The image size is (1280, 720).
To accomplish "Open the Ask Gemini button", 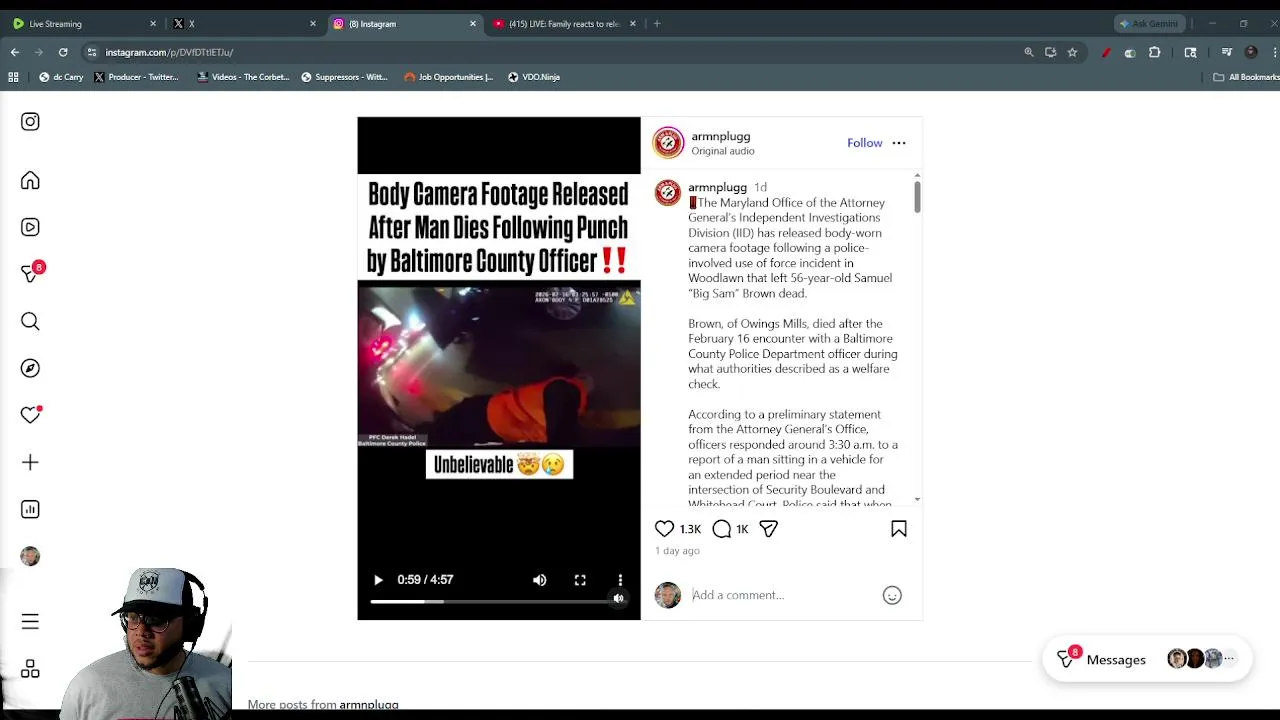I will tap(1149, 23).
